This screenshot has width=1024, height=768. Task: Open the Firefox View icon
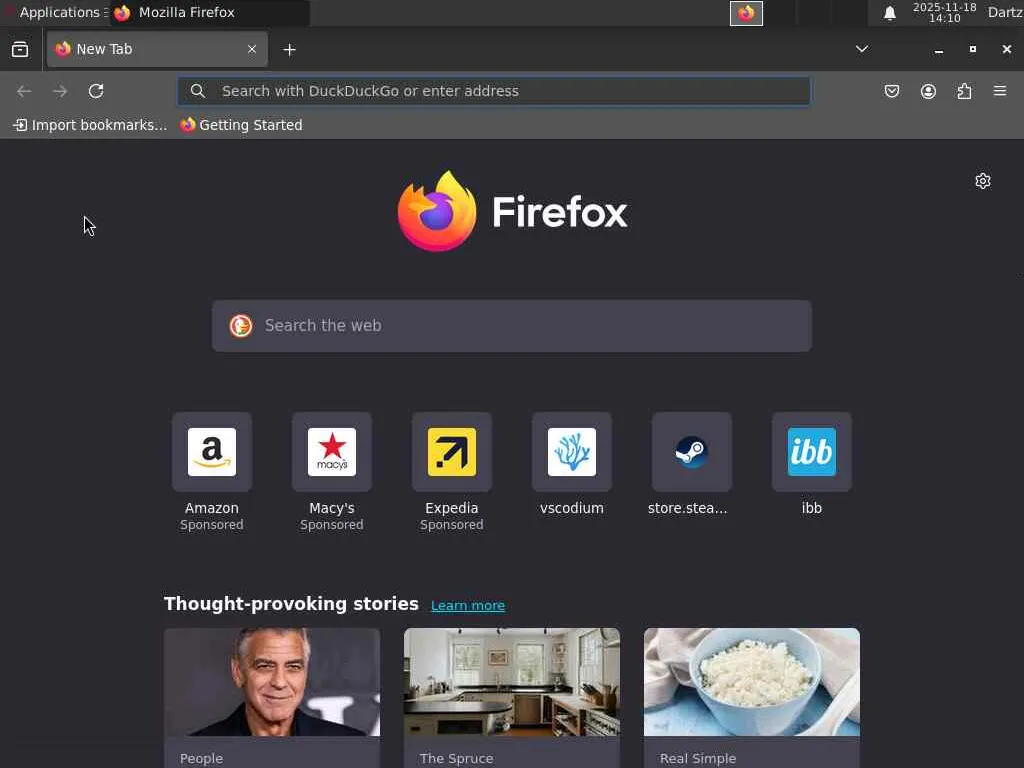click(20, 50)
